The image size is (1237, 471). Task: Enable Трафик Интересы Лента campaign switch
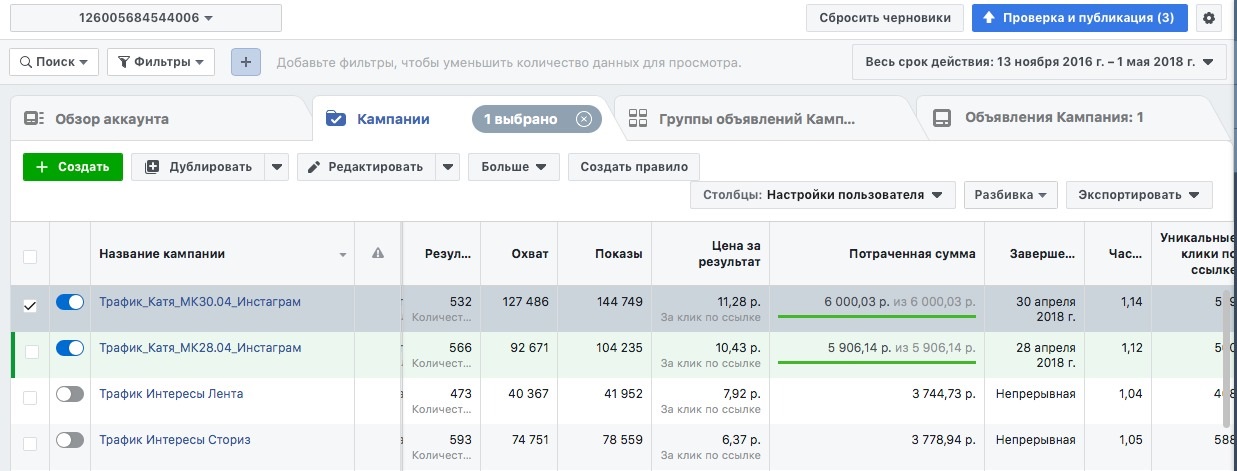click(70, 394)
